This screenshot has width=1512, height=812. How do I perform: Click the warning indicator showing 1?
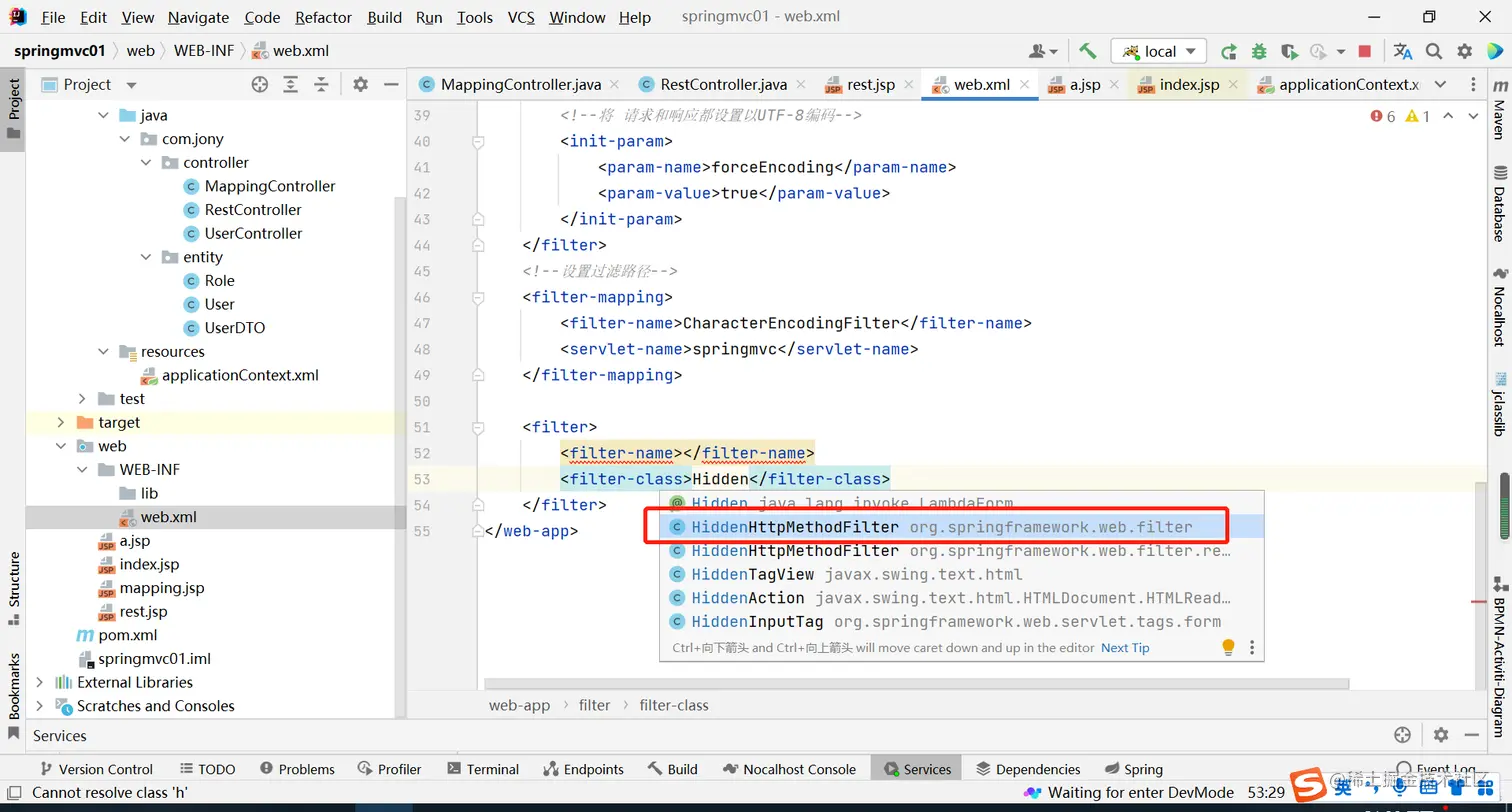click(1418, 117)
